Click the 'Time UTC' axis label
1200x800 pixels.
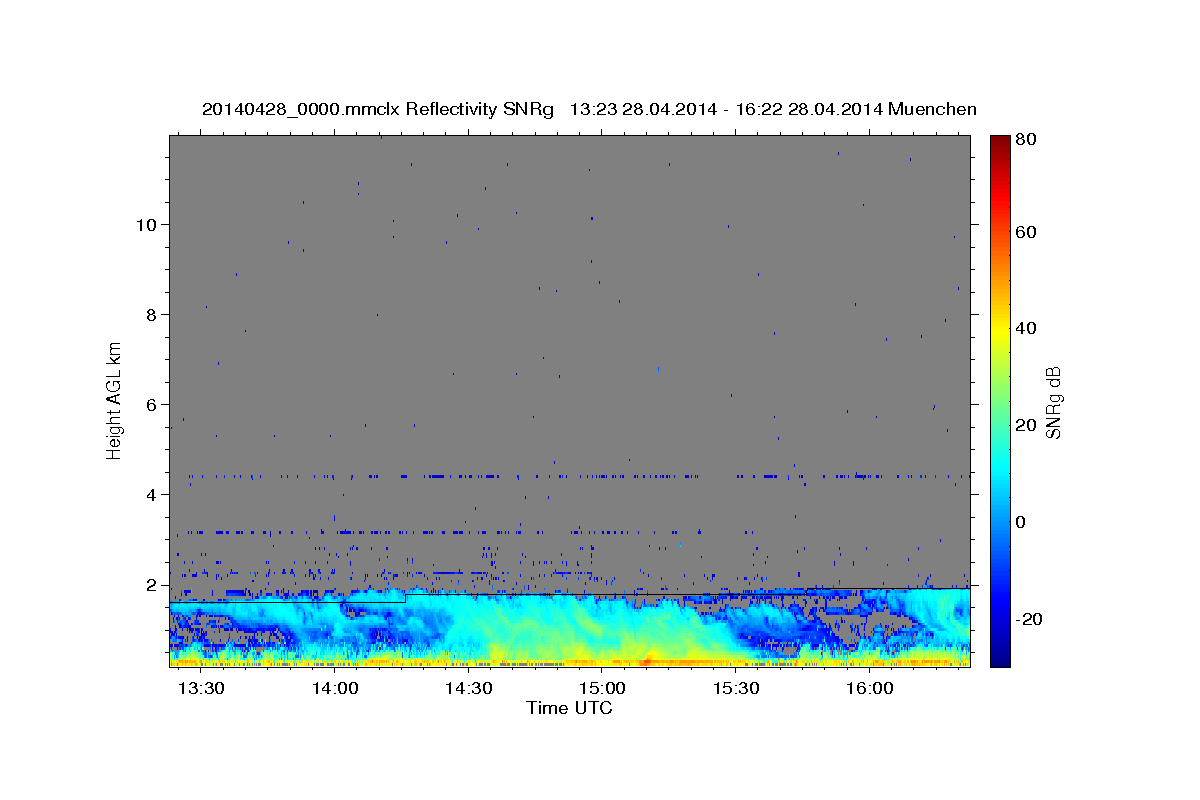point(569,708)
